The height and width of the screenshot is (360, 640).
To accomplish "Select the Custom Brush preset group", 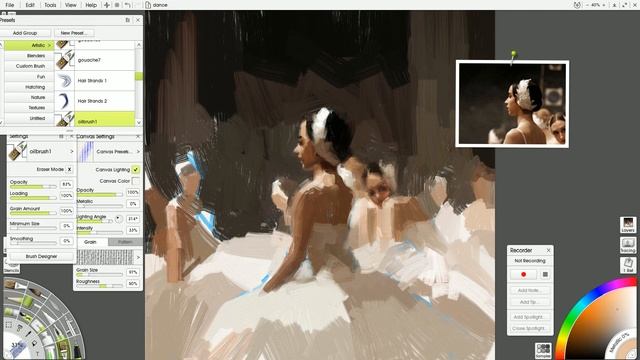I will coord(29,66).
